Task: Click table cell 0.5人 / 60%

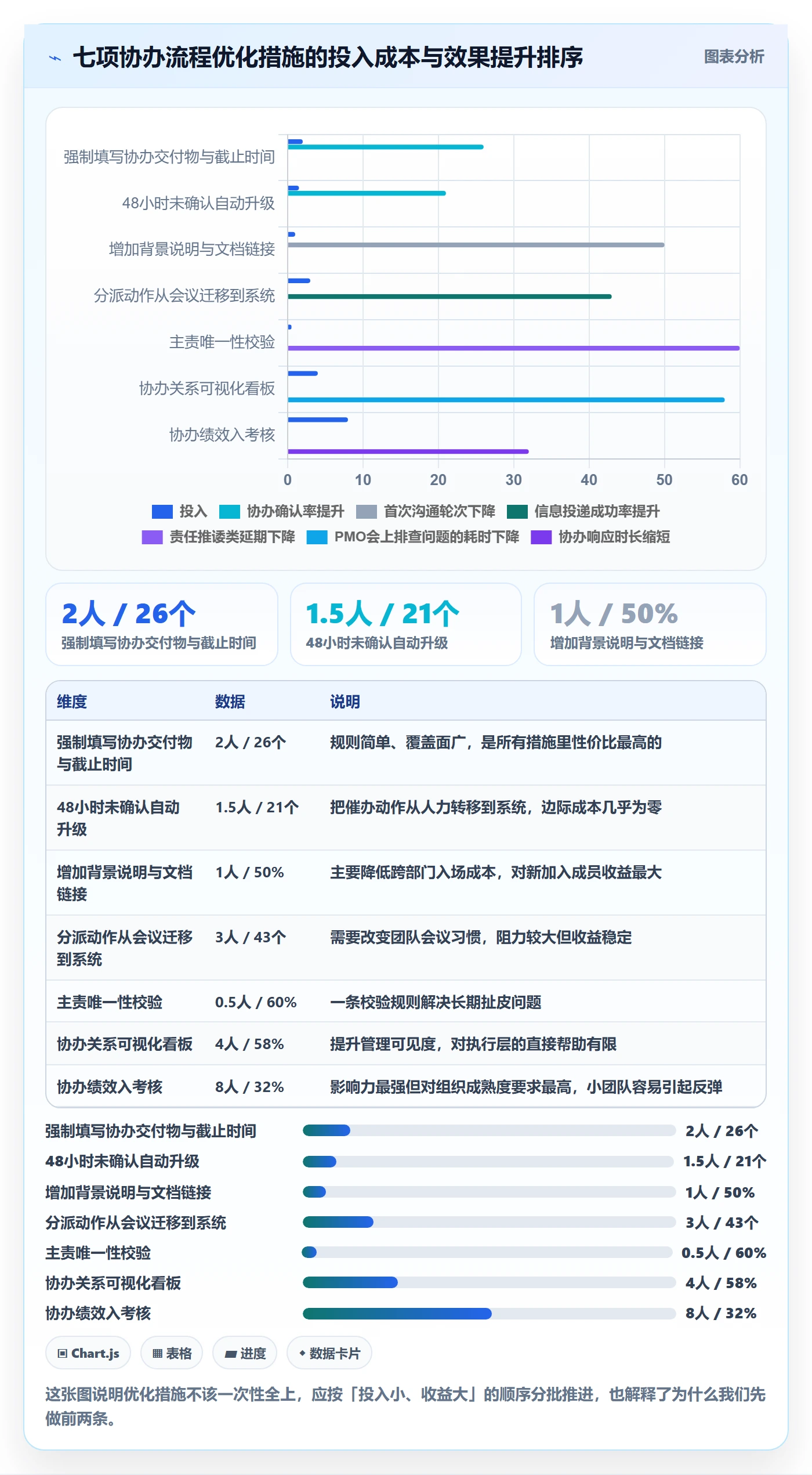Action: coord(256,1002)
